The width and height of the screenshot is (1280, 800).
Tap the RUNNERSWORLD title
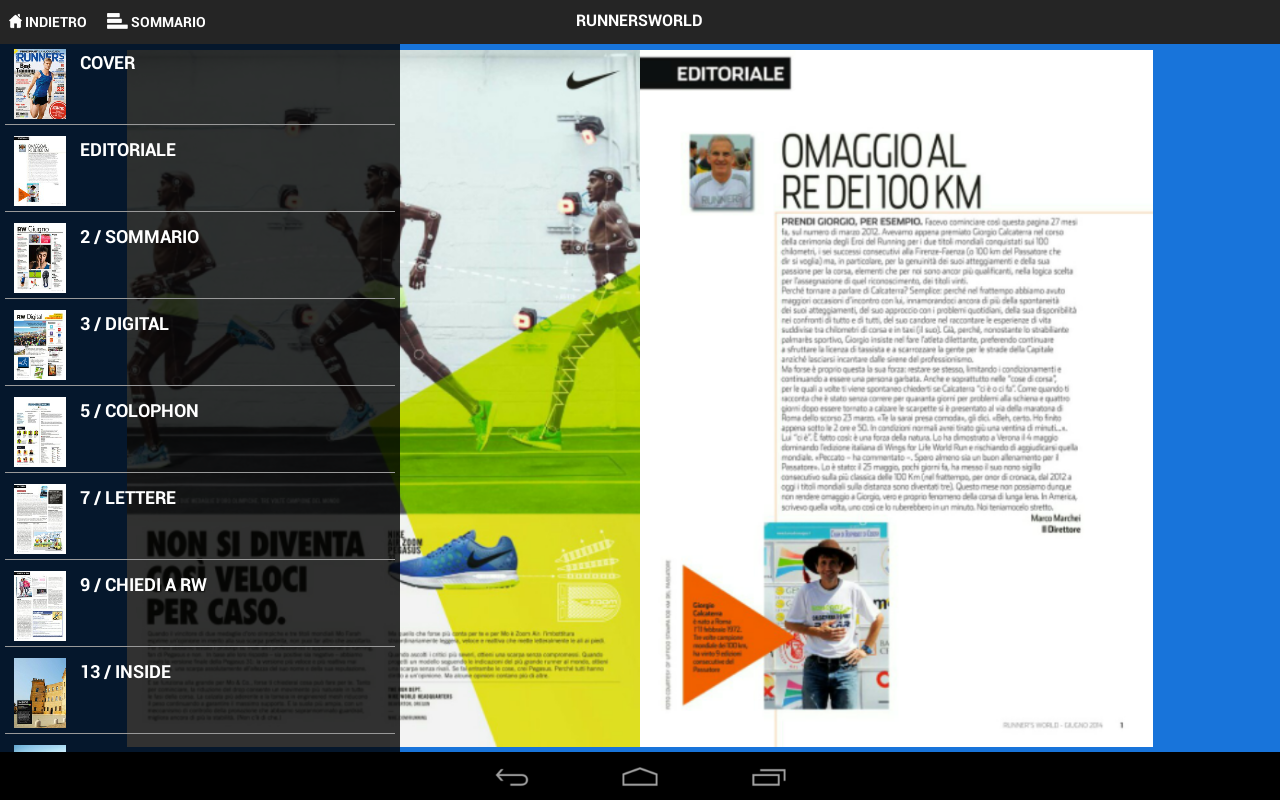pyautogui.click(x=639, y=21)
